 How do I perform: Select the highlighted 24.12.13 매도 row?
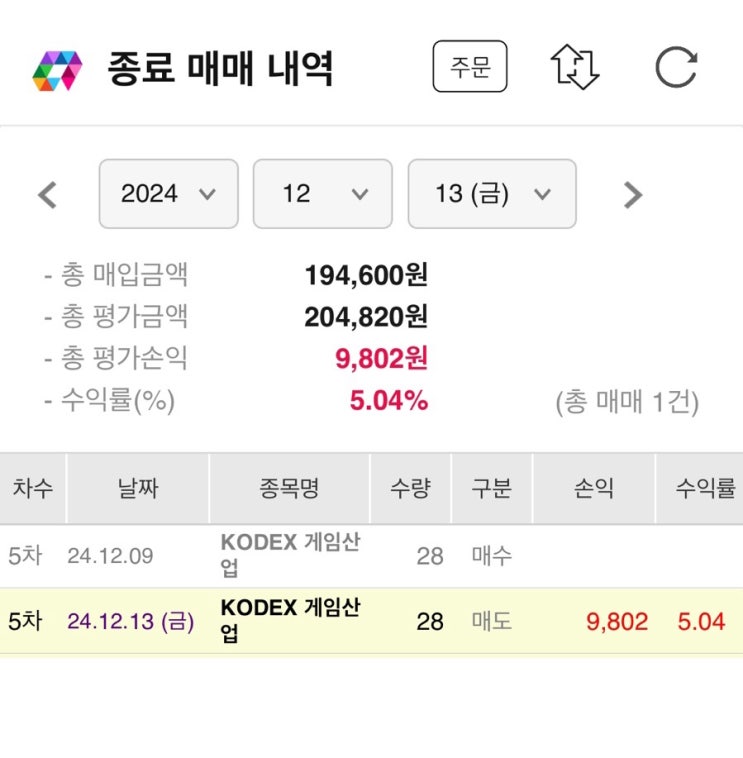(370, 621)
